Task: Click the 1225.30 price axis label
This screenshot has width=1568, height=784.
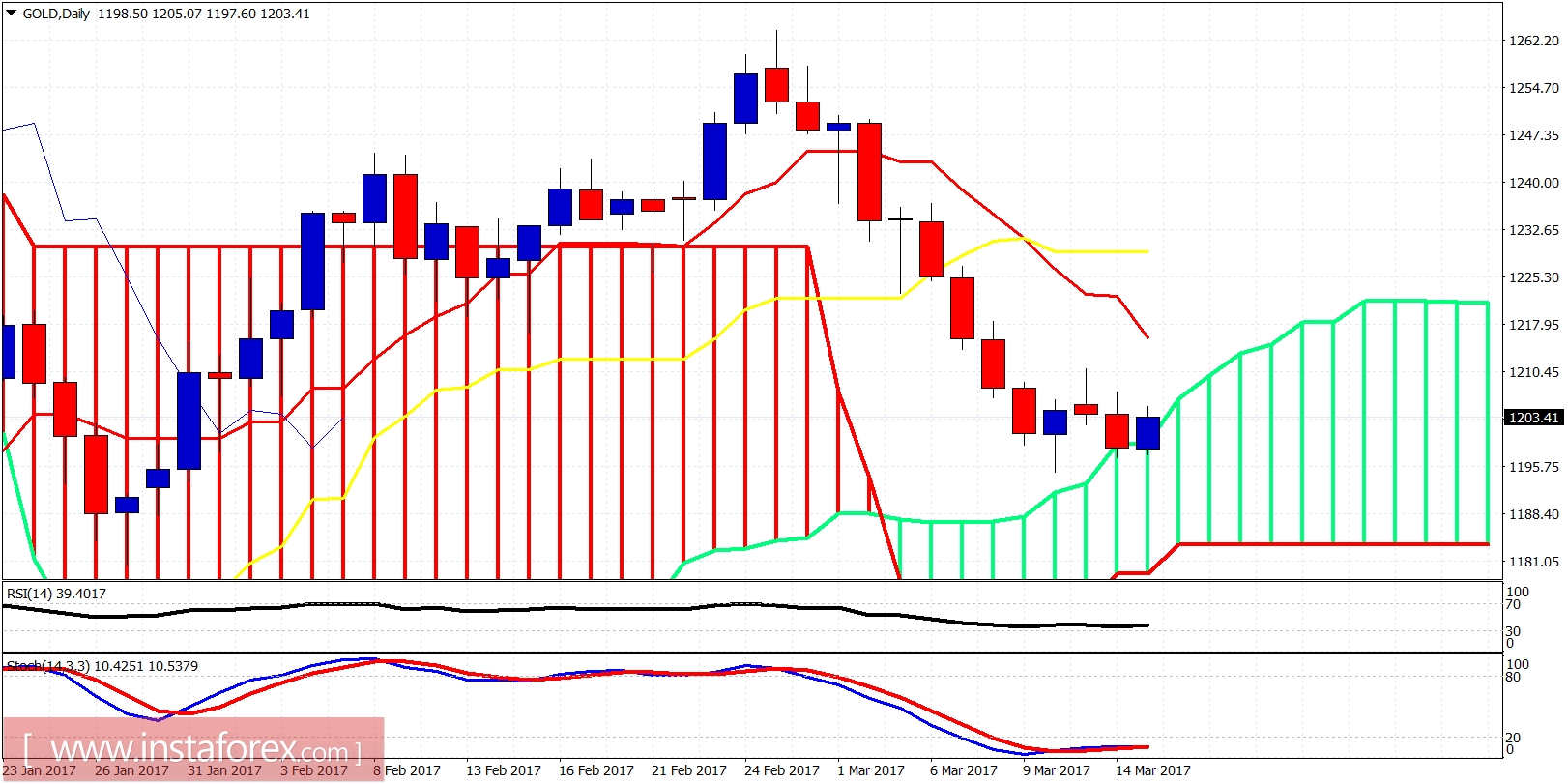Action: (1534, 277)
